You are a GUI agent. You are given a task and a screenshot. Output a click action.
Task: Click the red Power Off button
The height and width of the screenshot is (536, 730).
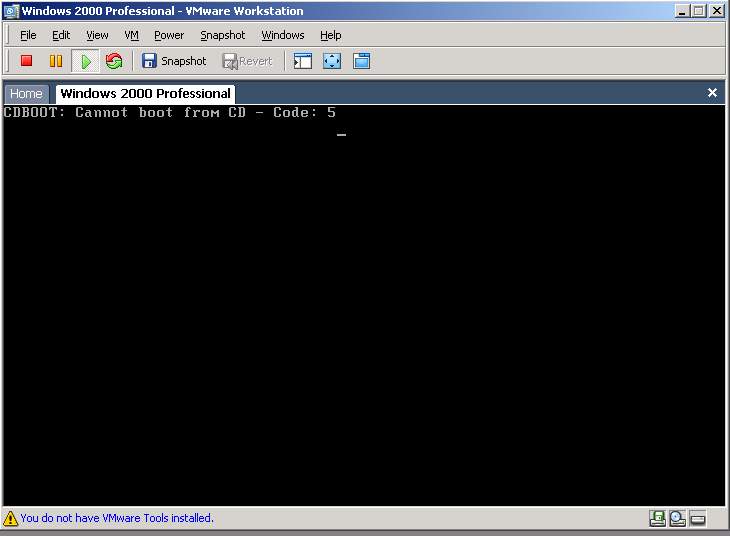click(27, 61)
